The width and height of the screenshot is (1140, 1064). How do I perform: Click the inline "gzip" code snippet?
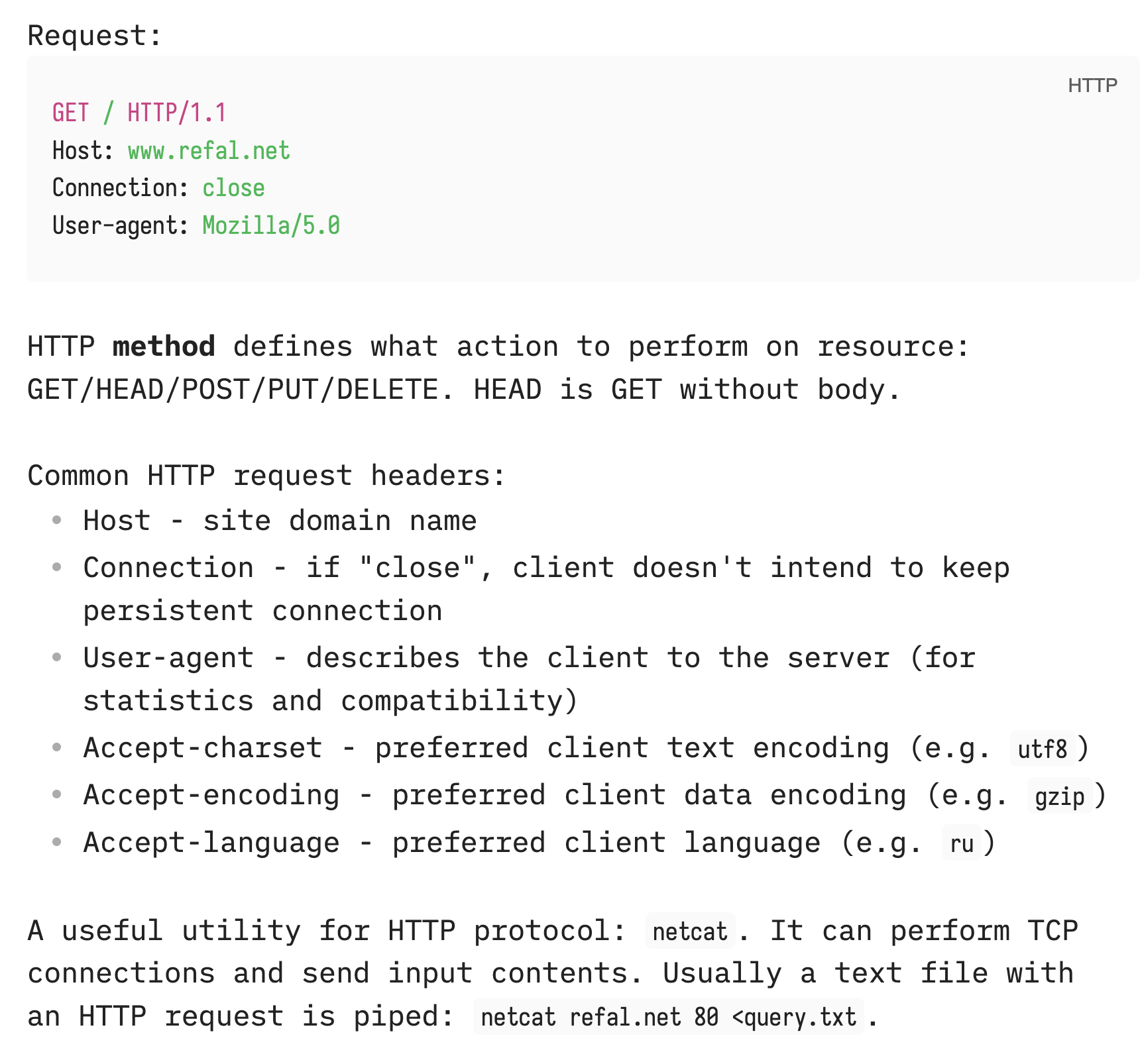(x=1059, y=796)
